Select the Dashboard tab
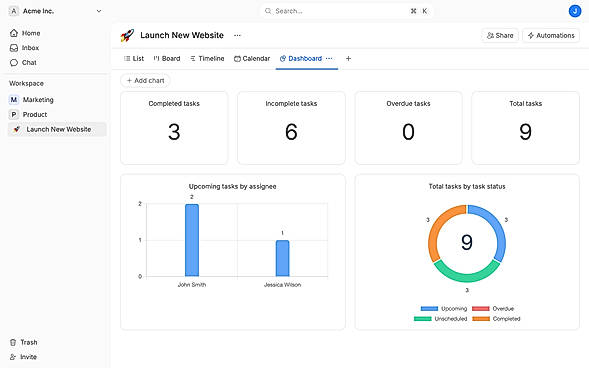This screenshot has width=589, height=368. click(x=301, y=59)
